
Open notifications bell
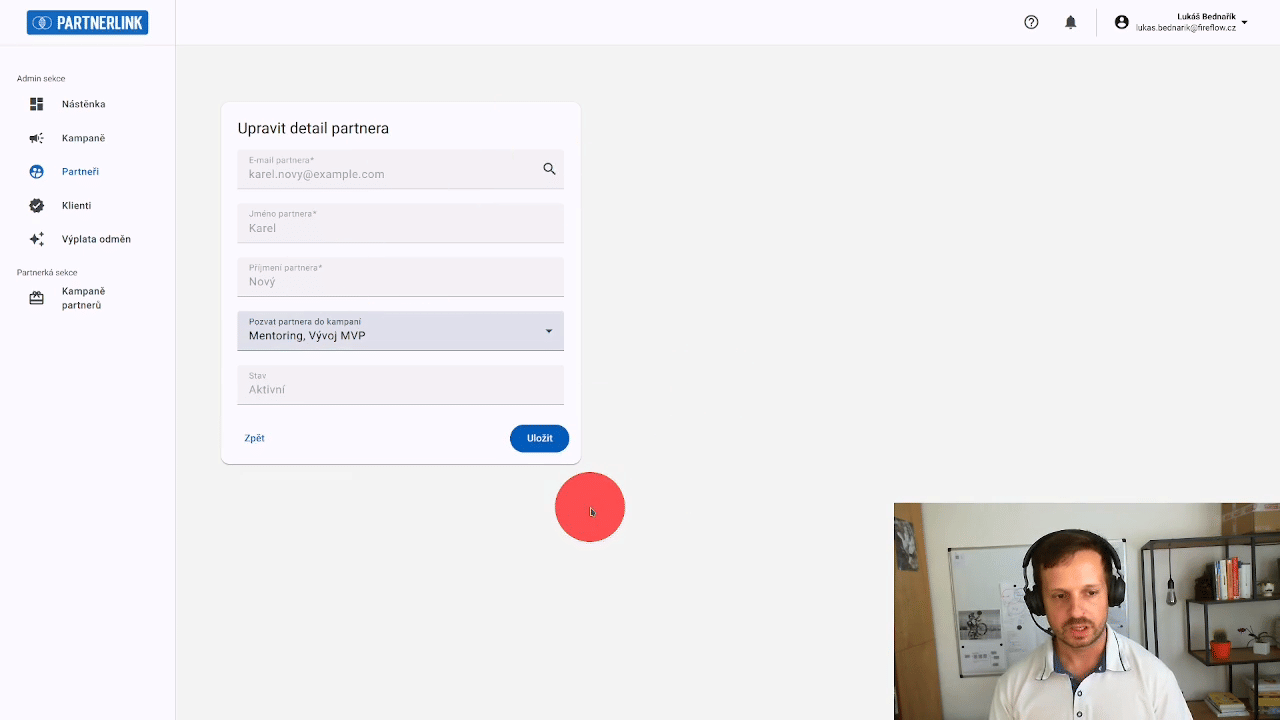pyautogui.click(x=1070, y=22)
